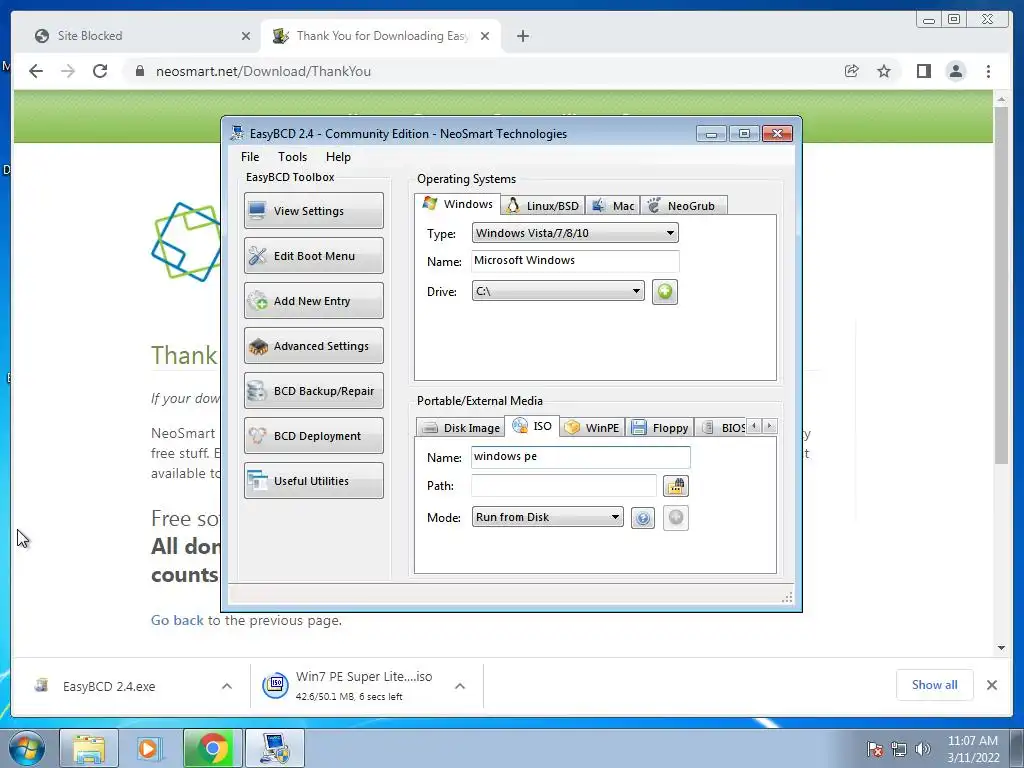Expand Win7 PE iso download options chevron
The width and height of the screenshot is (1024, 768).
pyautogui.click(x=460, y=686)
